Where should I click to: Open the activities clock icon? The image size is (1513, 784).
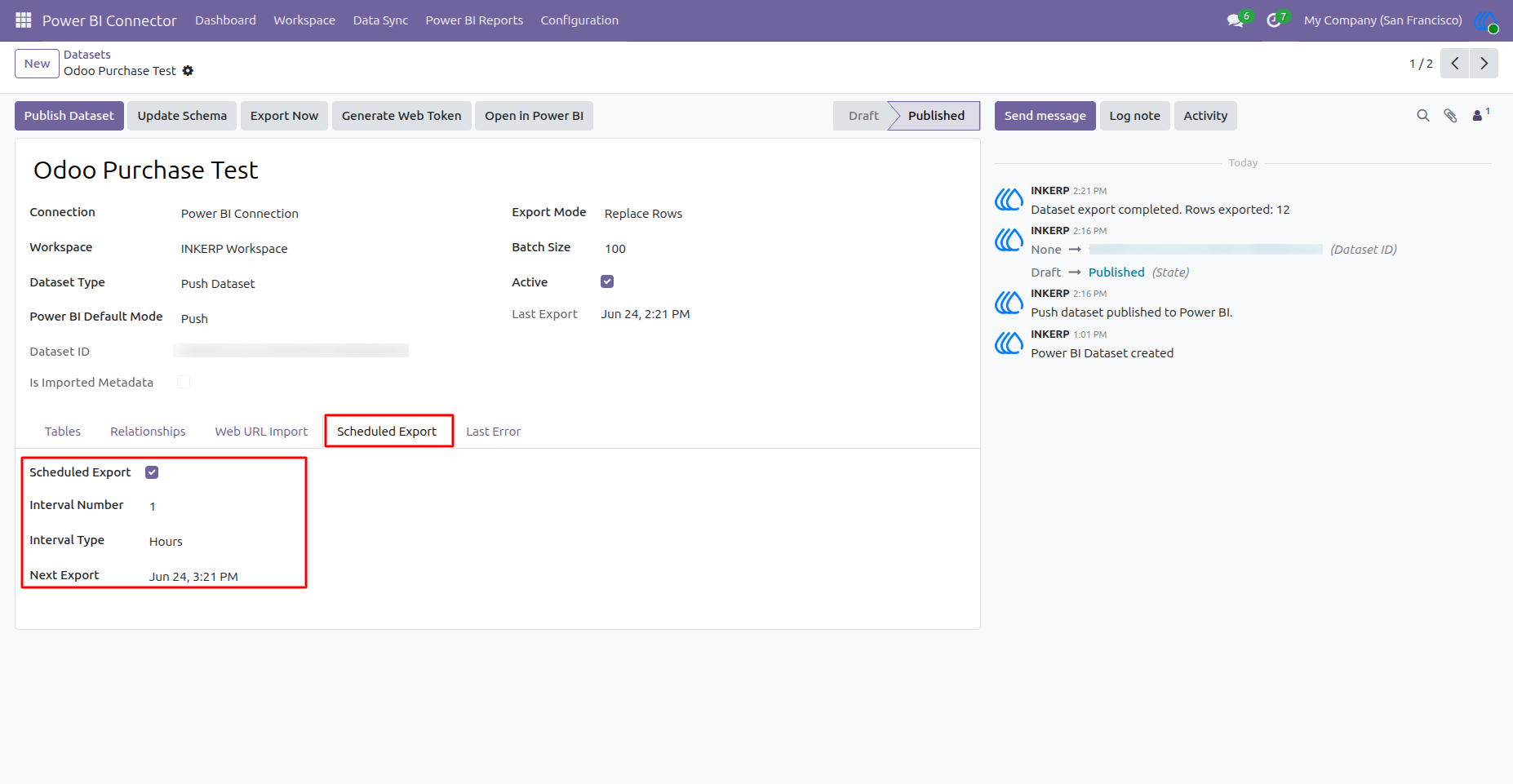click(1273, 20)
